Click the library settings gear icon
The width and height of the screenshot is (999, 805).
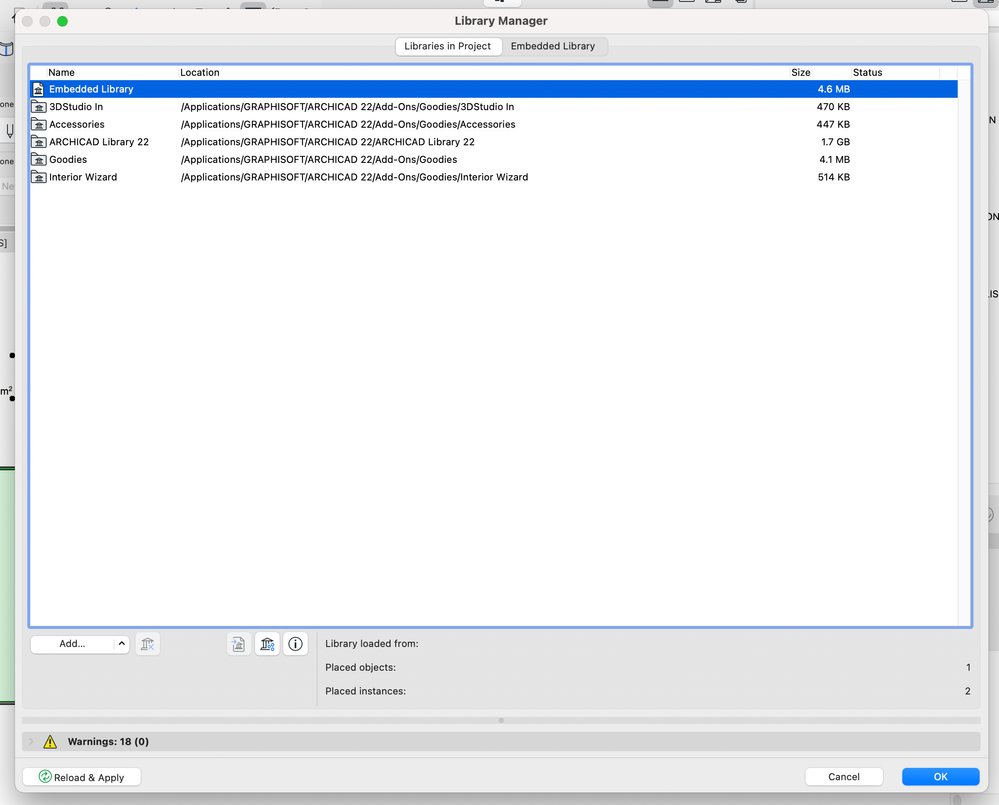pyautogui.click(x=267, y=644)
